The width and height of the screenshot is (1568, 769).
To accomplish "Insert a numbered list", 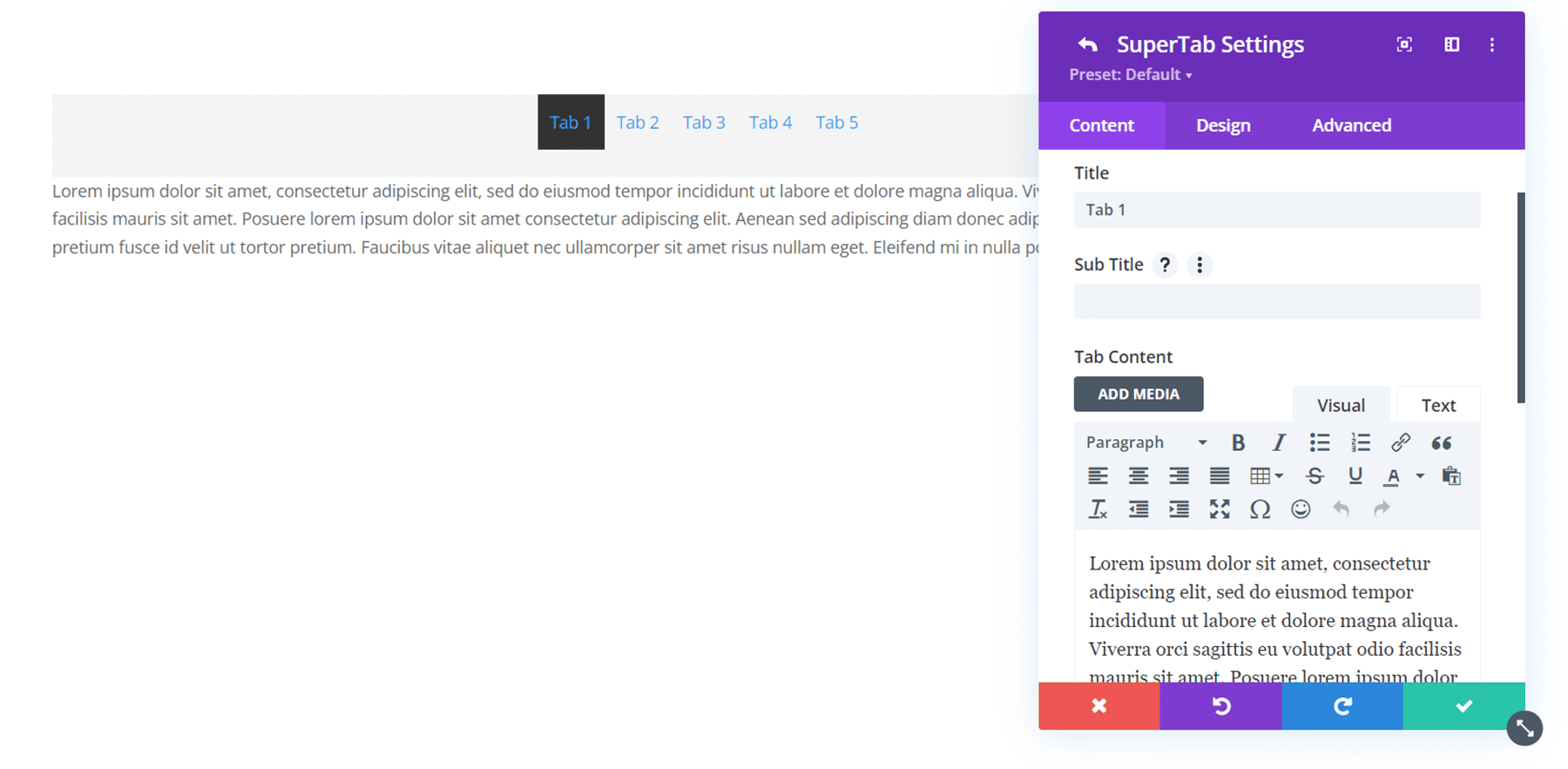I will (x=1360, y=442).
